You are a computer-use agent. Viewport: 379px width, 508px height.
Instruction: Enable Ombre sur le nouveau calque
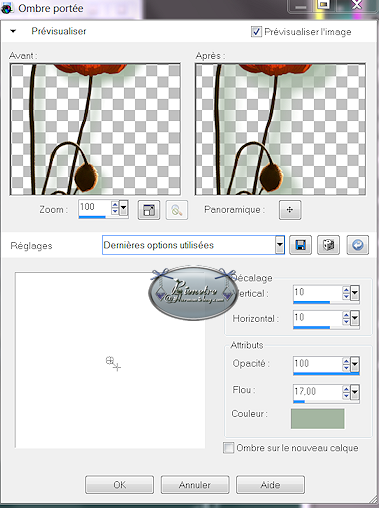pos(228,448)
